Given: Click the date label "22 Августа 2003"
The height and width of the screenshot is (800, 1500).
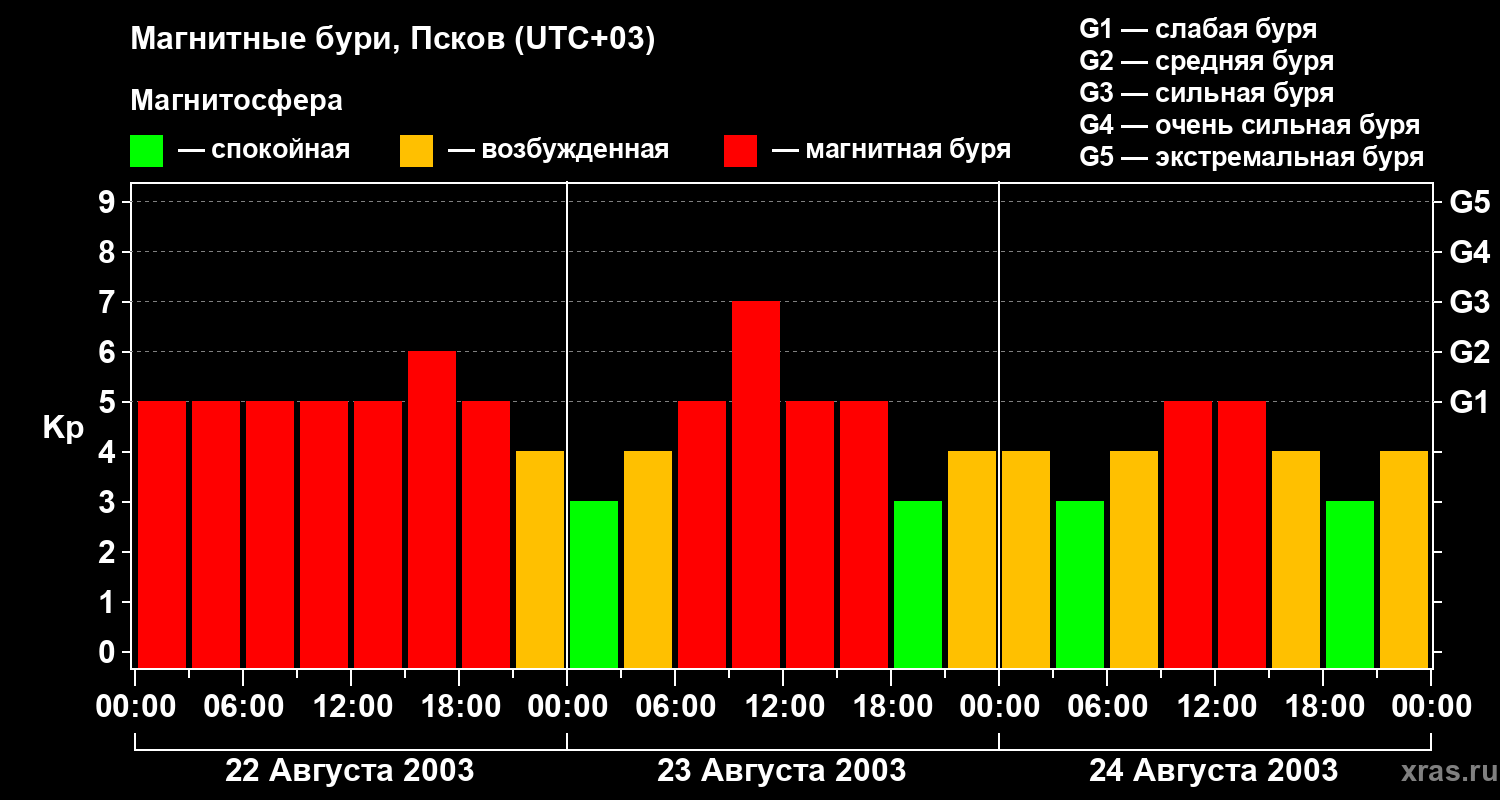Looking at the screenshot, I should (x=350, y=770).
